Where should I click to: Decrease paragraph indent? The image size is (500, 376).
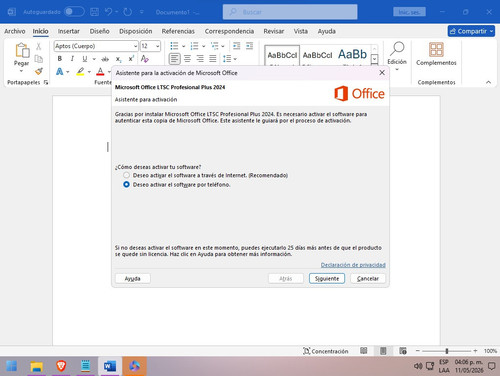tap(236, 46)
